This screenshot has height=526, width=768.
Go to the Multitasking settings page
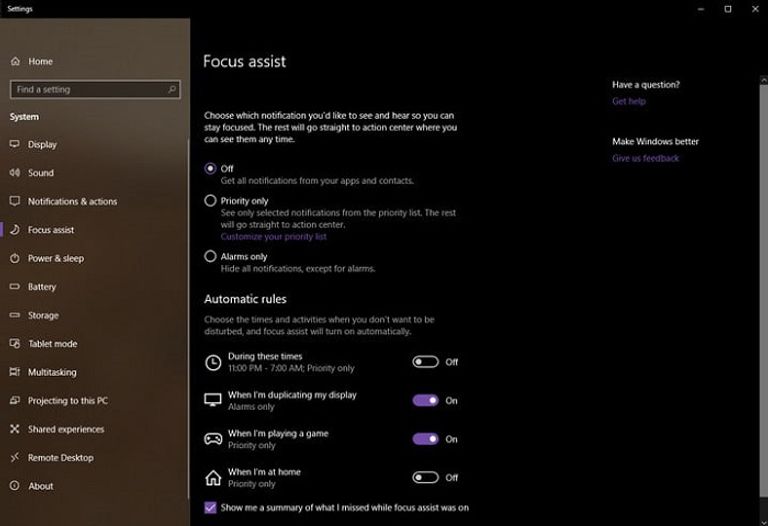click(52, 372)
